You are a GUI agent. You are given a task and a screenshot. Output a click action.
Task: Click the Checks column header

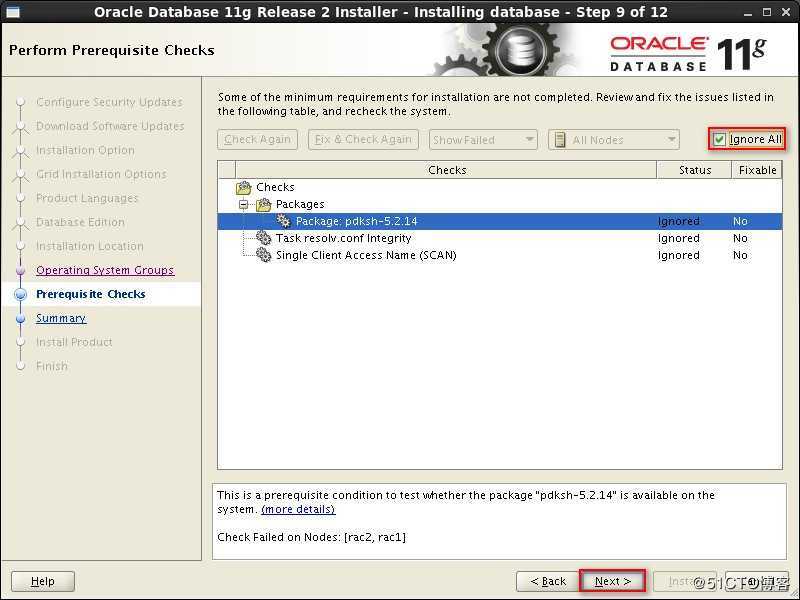[446, 170]
